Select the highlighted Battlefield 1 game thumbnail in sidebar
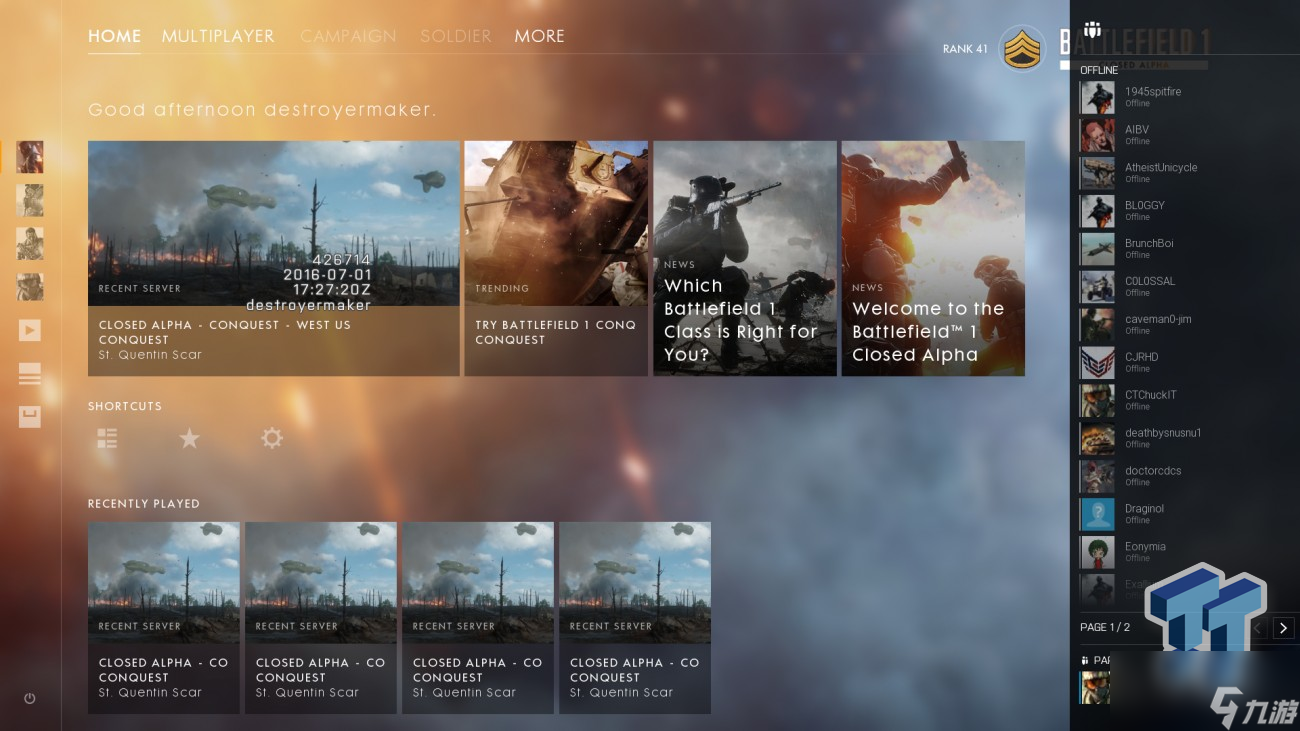Image resolution: width=1300 pixels, height=731 pixels. click(30, 157)
